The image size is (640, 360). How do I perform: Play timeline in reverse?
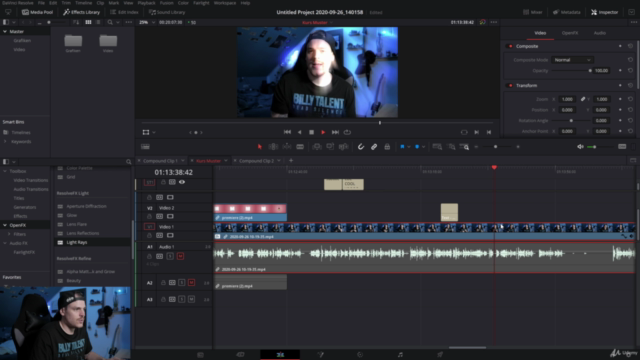click(x=300, y=132)
